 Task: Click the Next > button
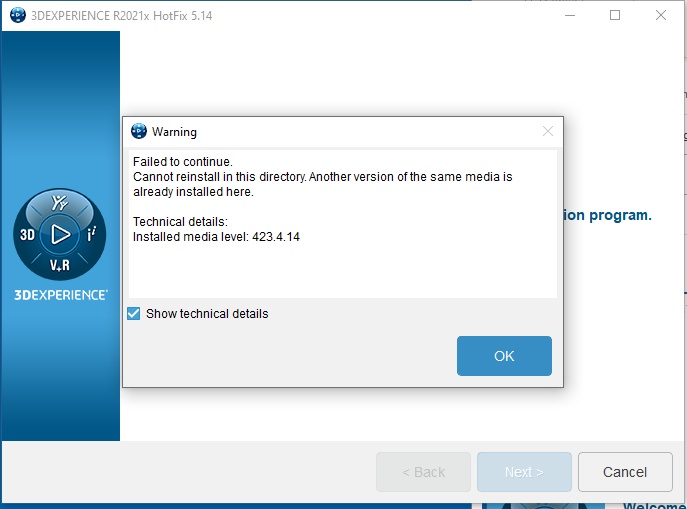(524, 472)
